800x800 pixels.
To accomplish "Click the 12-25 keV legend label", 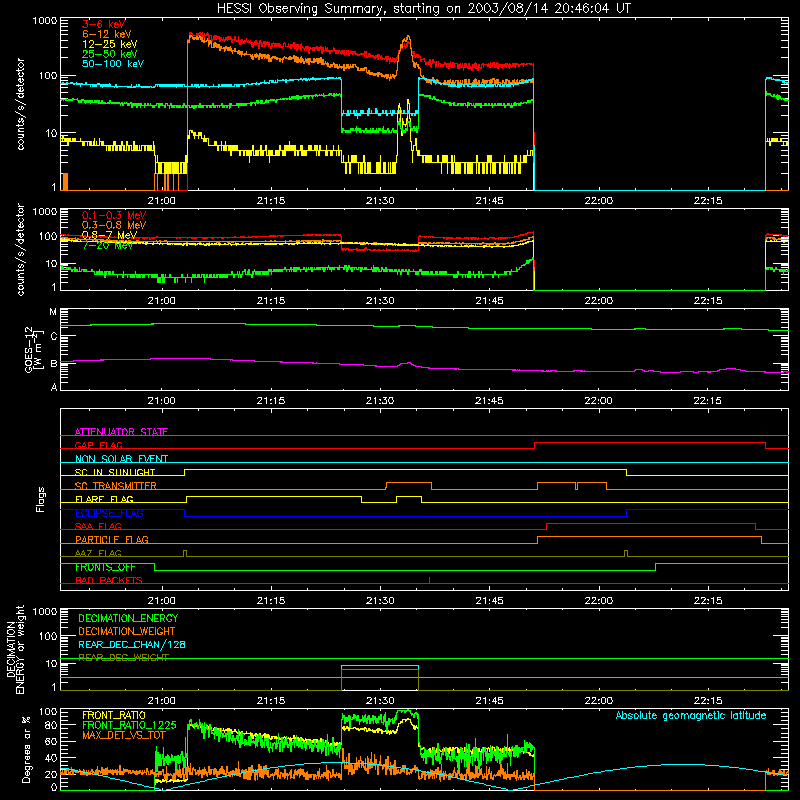I will coord(110,44).
